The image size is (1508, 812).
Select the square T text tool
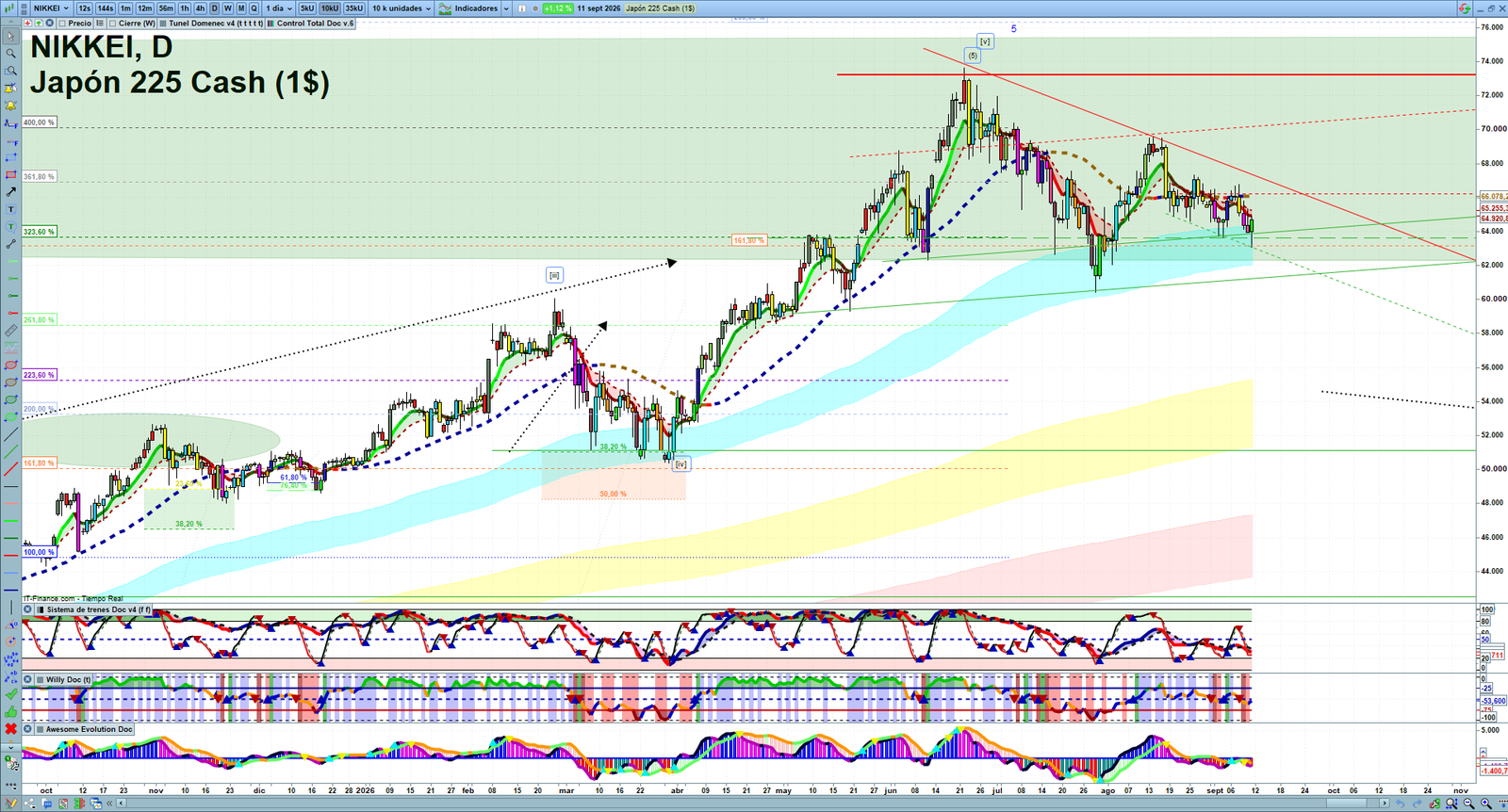click(x=10, y=209)
